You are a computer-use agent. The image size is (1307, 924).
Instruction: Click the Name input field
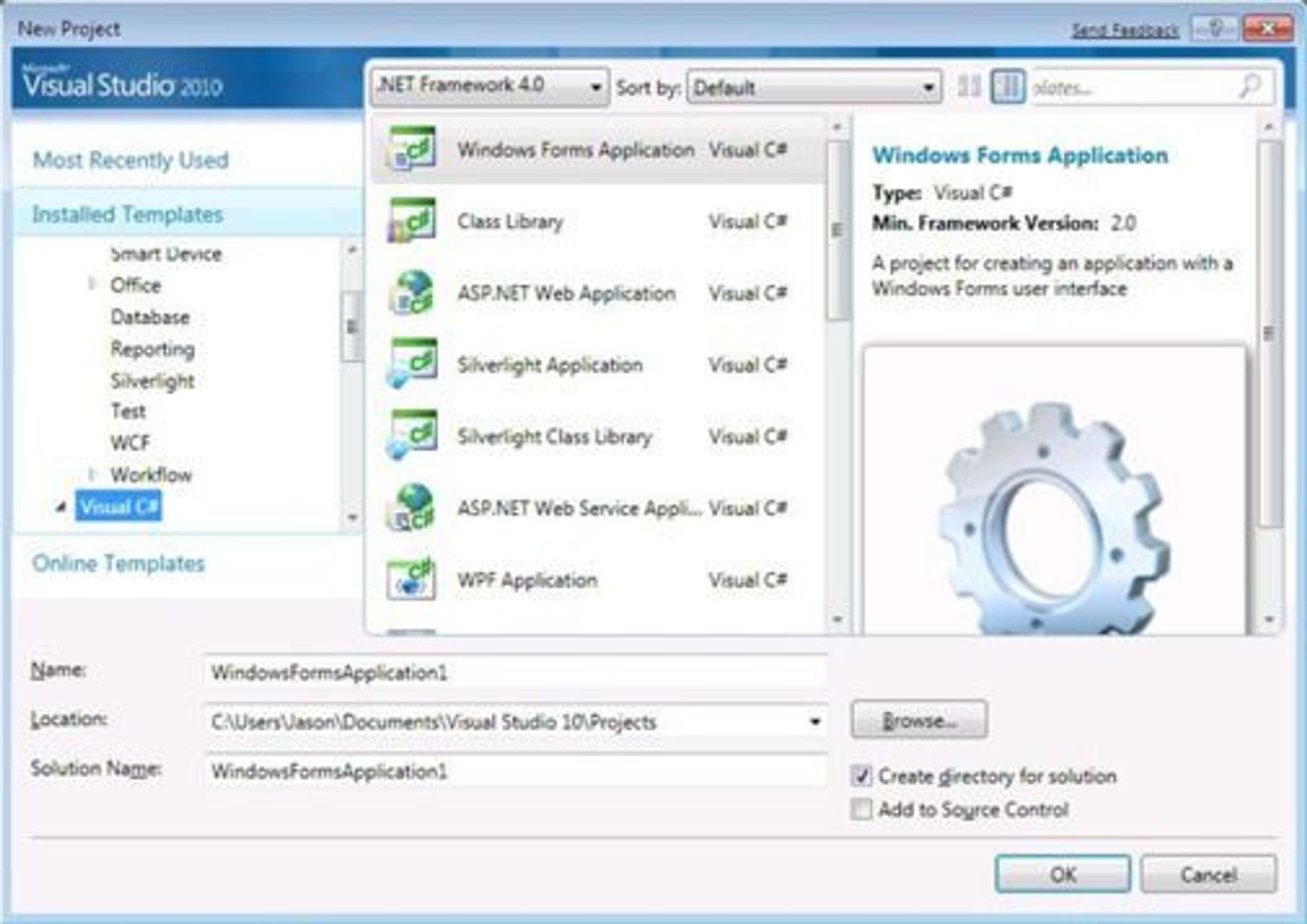516,672
